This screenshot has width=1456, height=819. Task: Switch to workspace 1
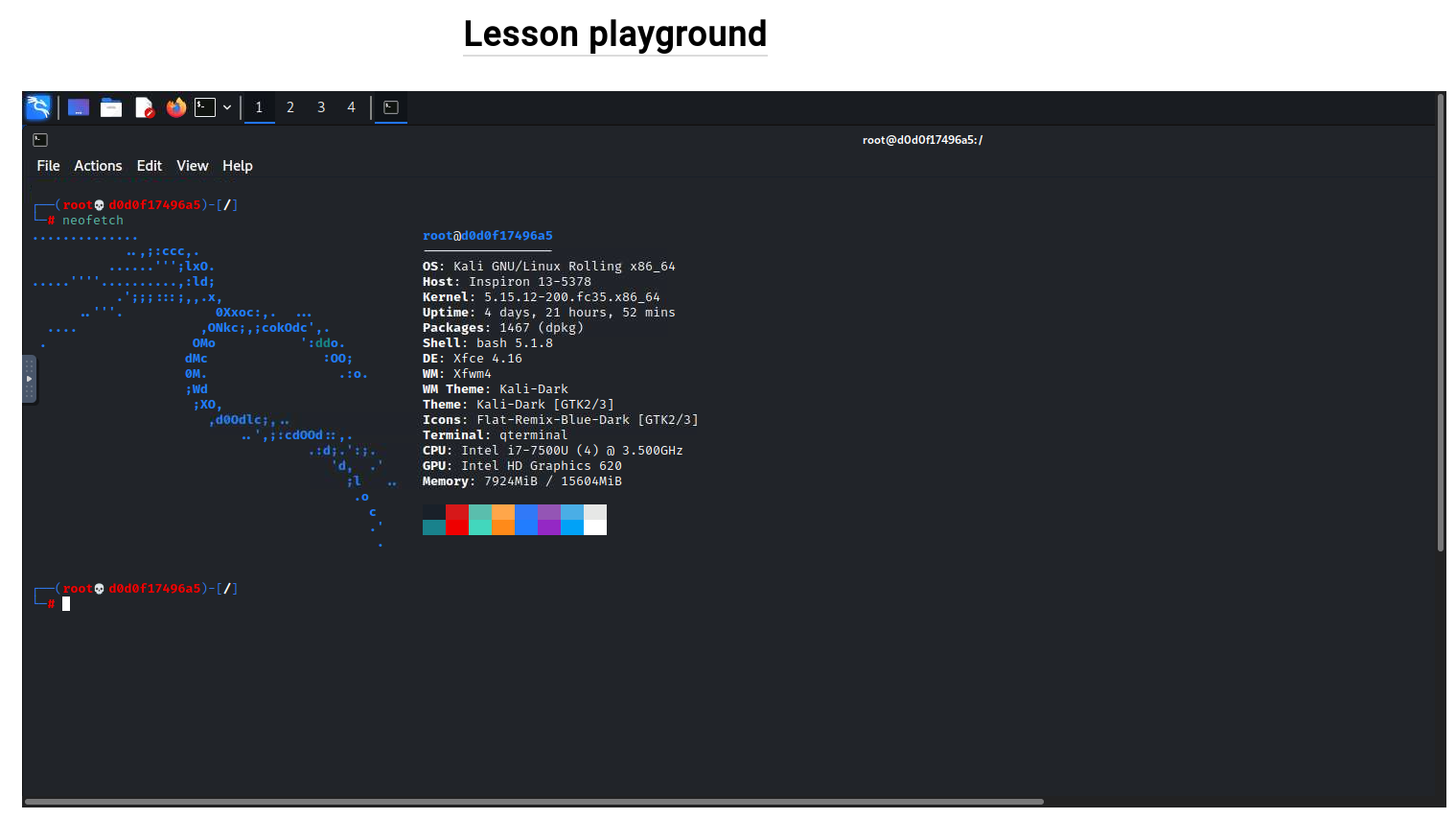tap(259, 107)
